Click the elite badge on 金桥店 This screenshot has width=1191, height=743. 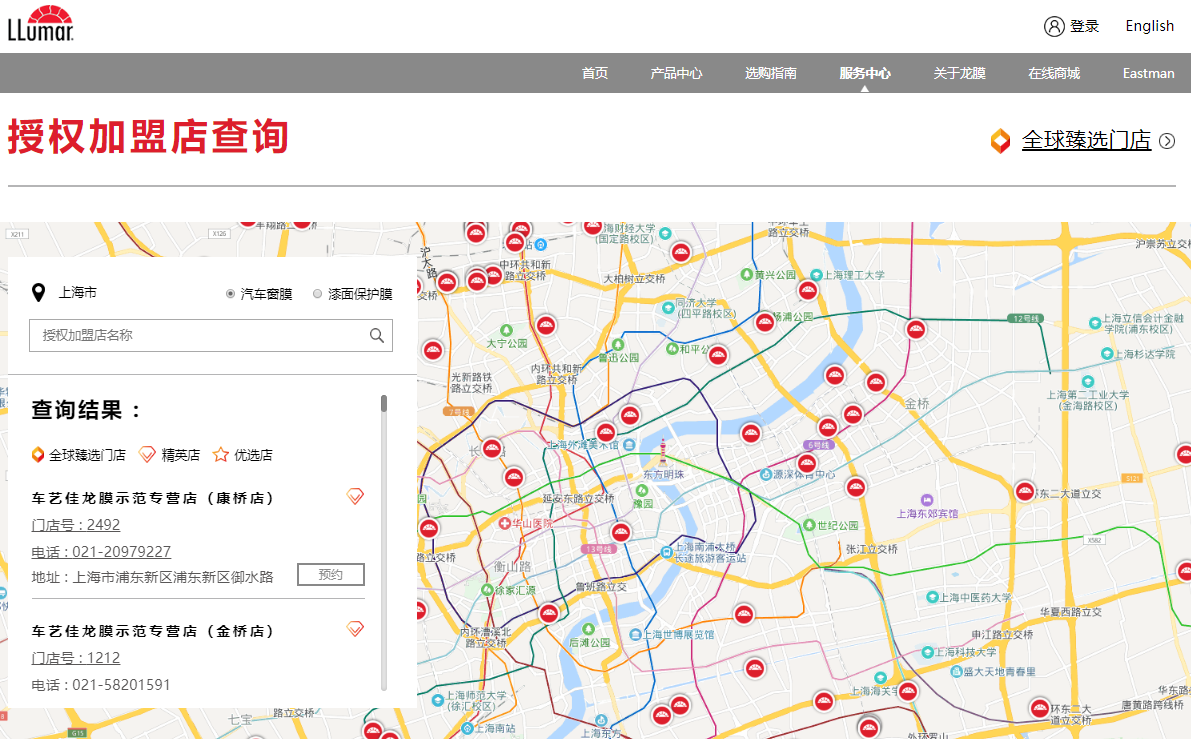355,629
